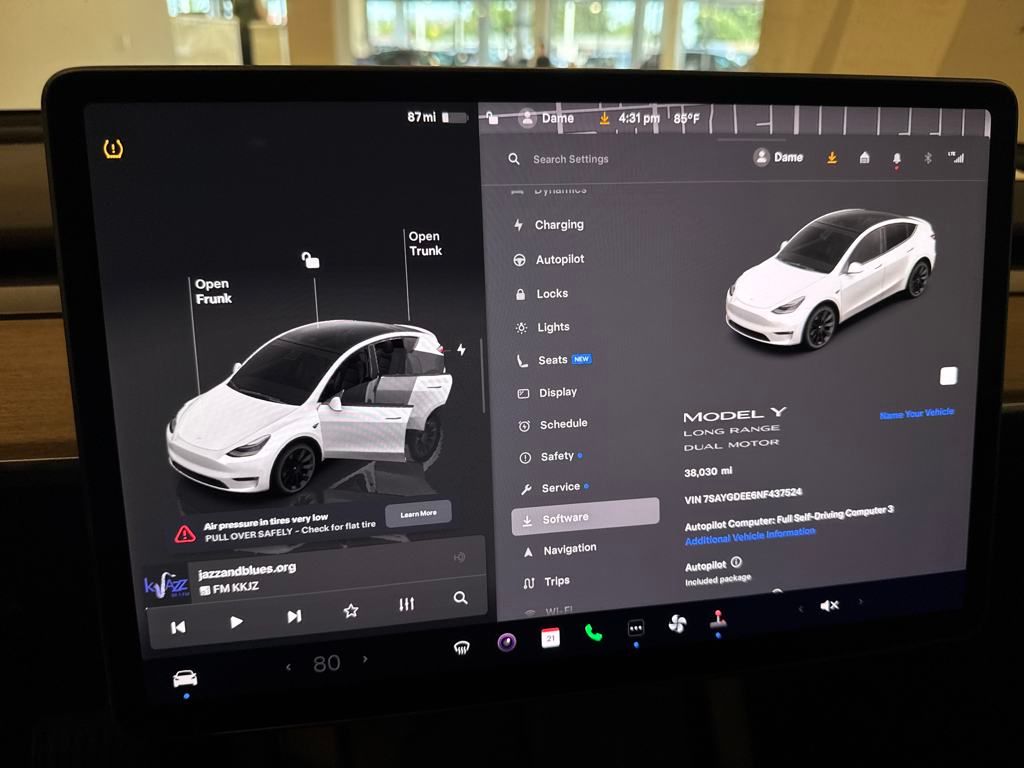Screen dimensions: 1024x768
Task: Tap the jazzandblues.org station title
Action: pyautogui.click(x=246, y=571)
